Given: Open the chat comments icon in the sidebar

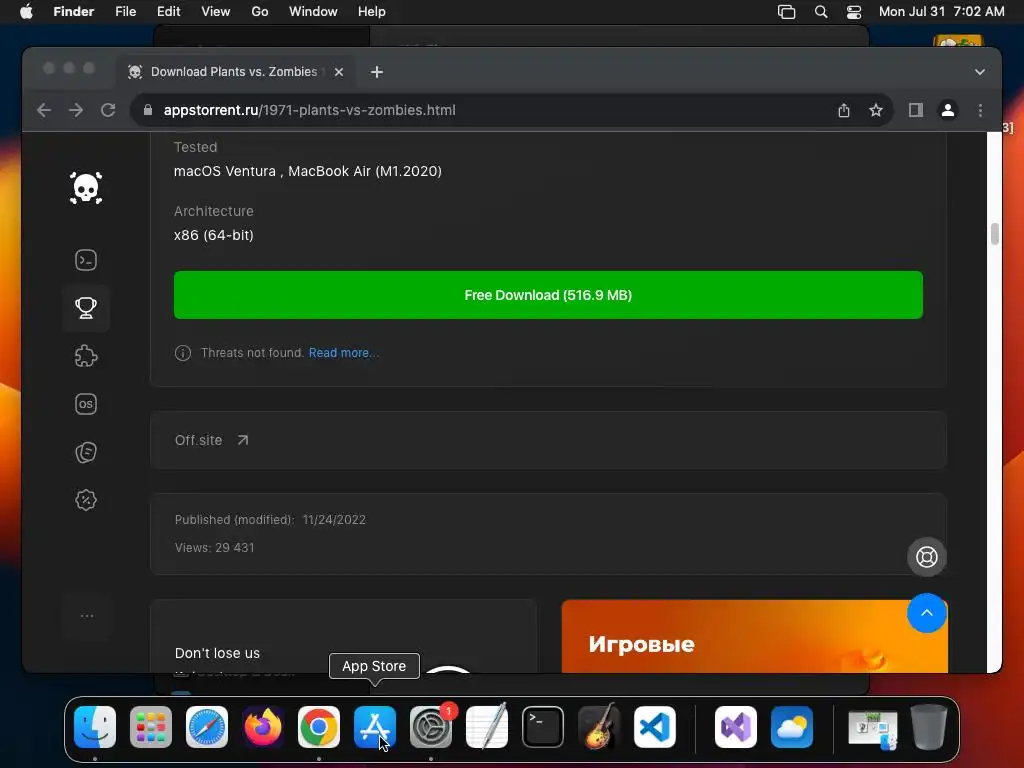Looking at the screenshot, I should [86, 452].
